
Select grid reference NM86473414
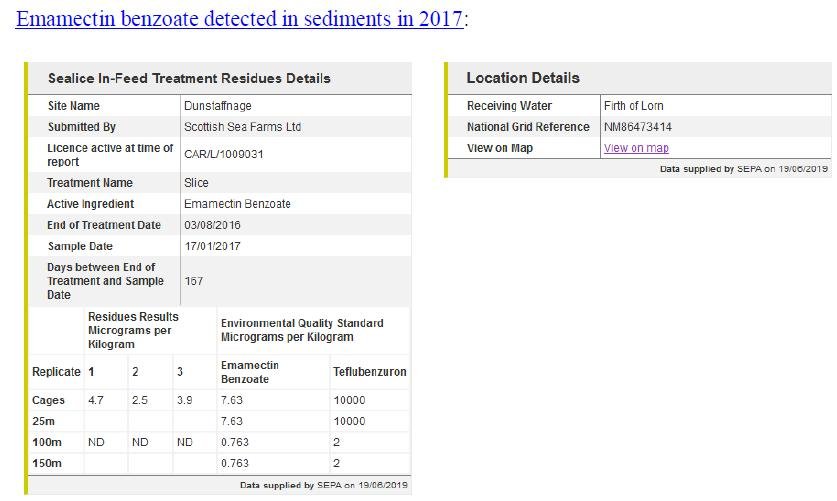coord(638,127)
